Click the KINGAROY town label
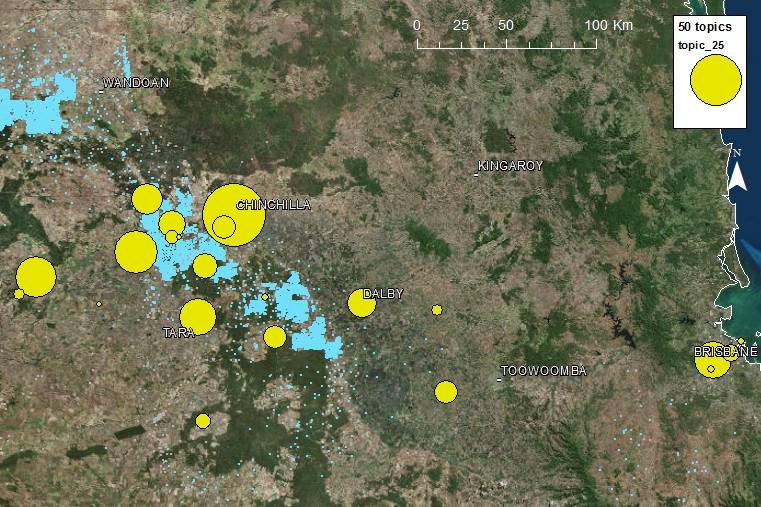 [x=510, y=166]
